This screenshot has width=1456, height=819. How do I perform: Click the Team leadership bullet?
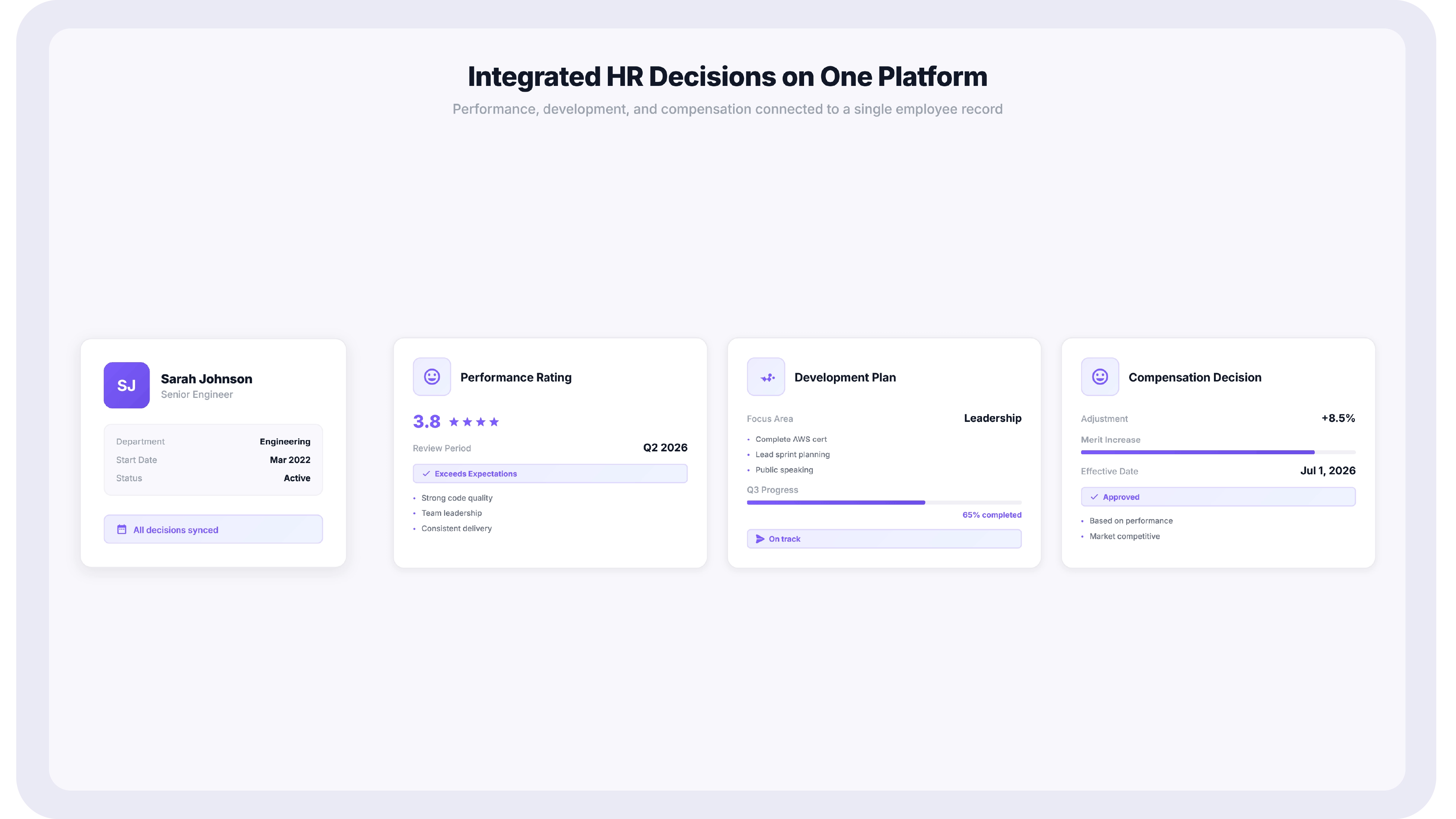(x=452, y=513)
